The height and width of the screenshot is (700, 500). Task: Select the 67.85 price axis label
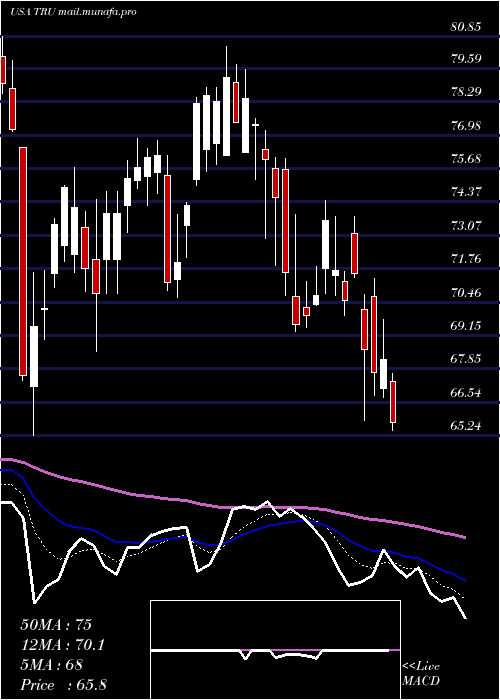[x=466, y=359]
